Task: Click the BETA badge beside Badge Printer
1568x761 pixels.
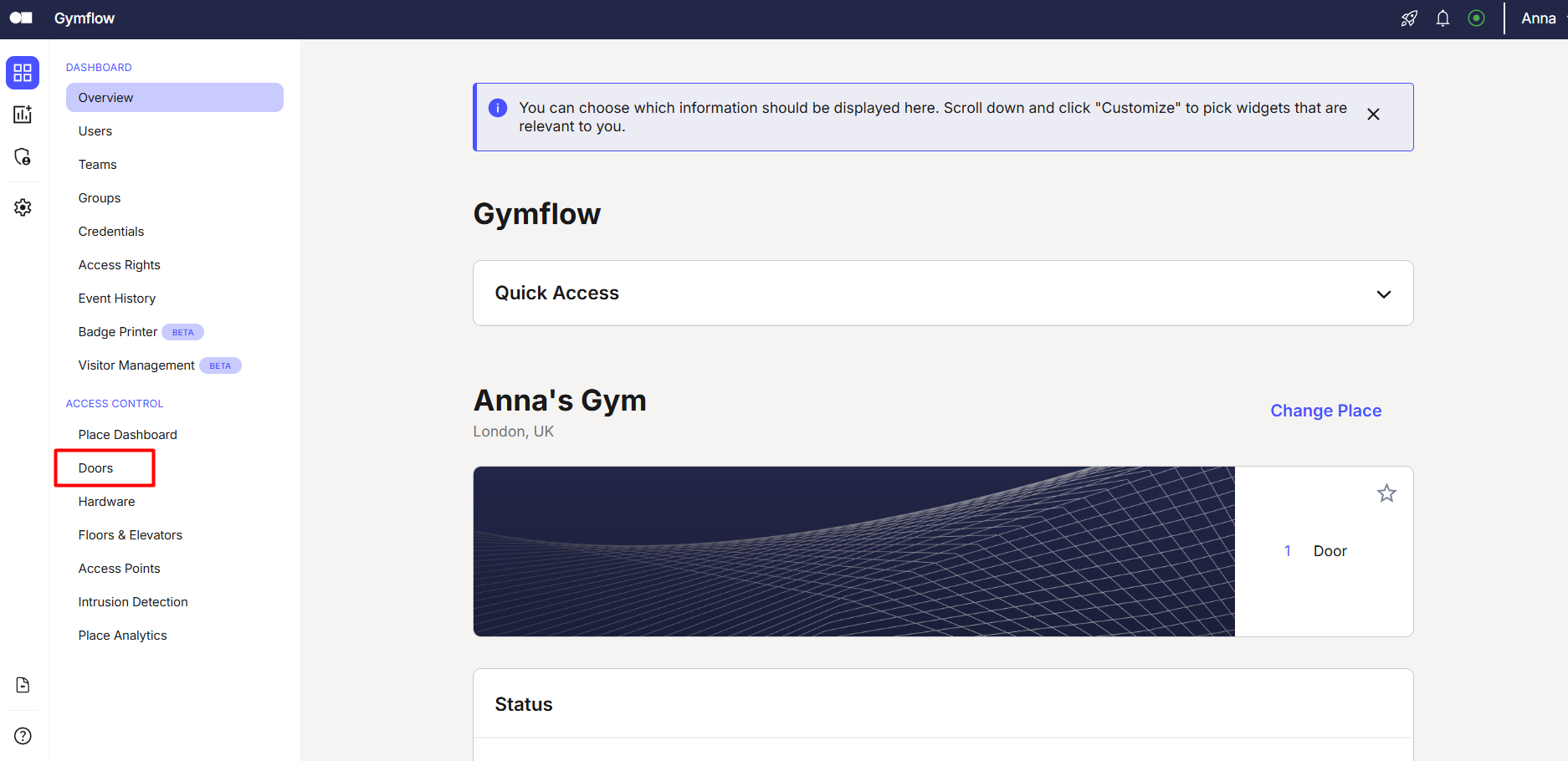Action: [x=182, y=332]
